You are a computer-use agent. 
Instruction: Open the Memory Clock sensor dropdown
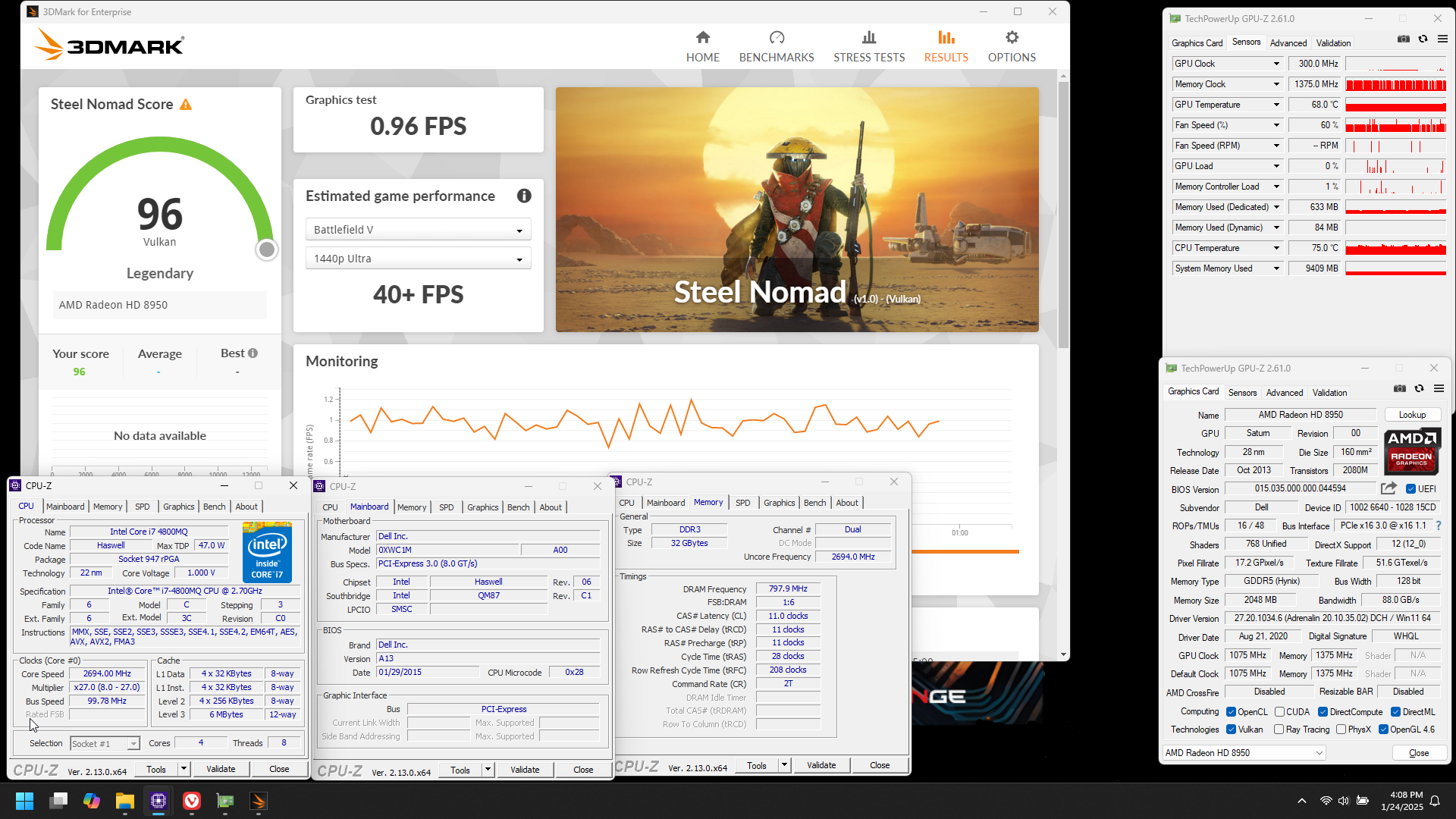pos(1276,84)
